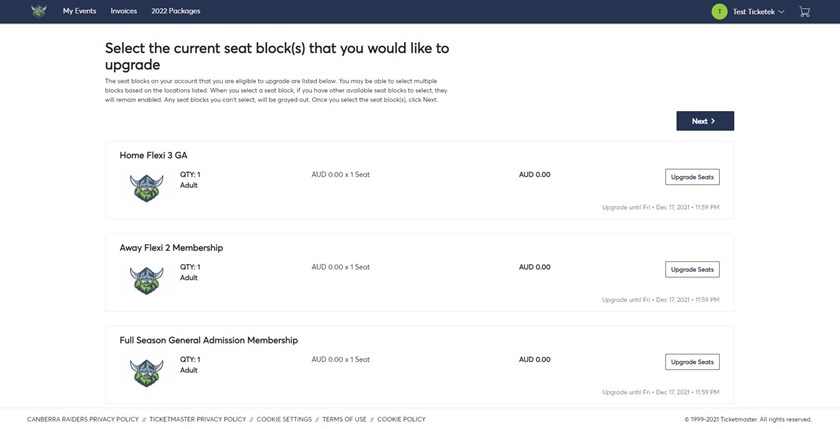Upgrade Seats for Full Season General Admission
The height and width of the screenshot is (429, 840).
point(692,362)
